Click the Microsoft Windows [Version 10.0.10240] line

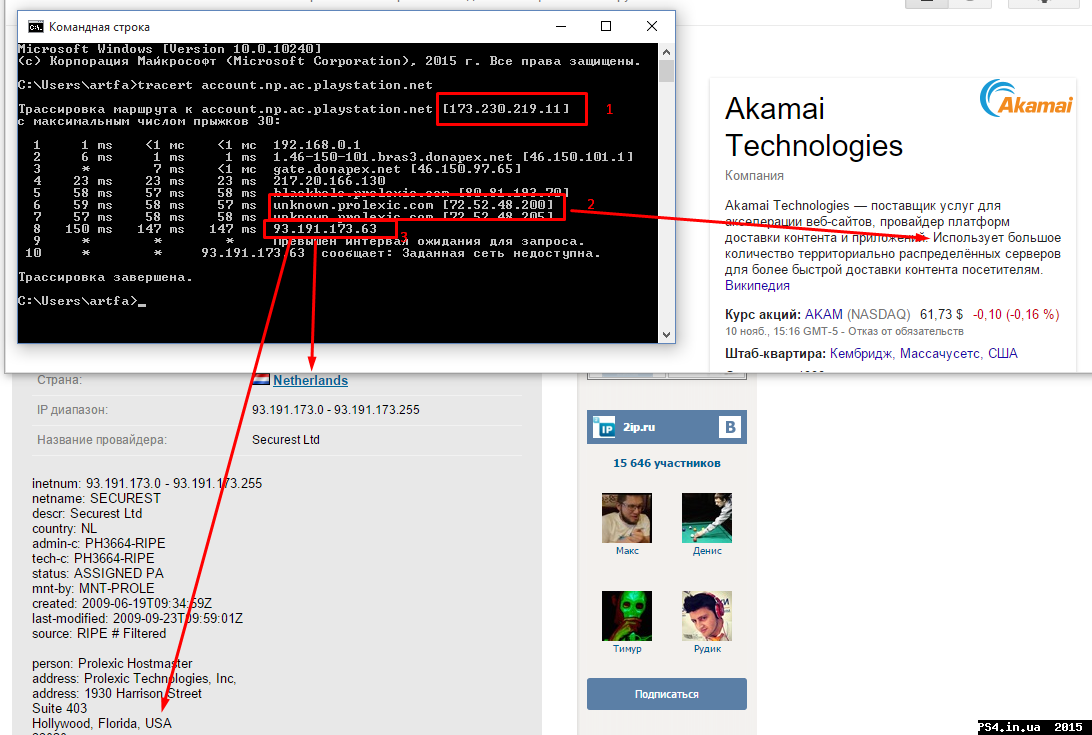tap(170, 49)
